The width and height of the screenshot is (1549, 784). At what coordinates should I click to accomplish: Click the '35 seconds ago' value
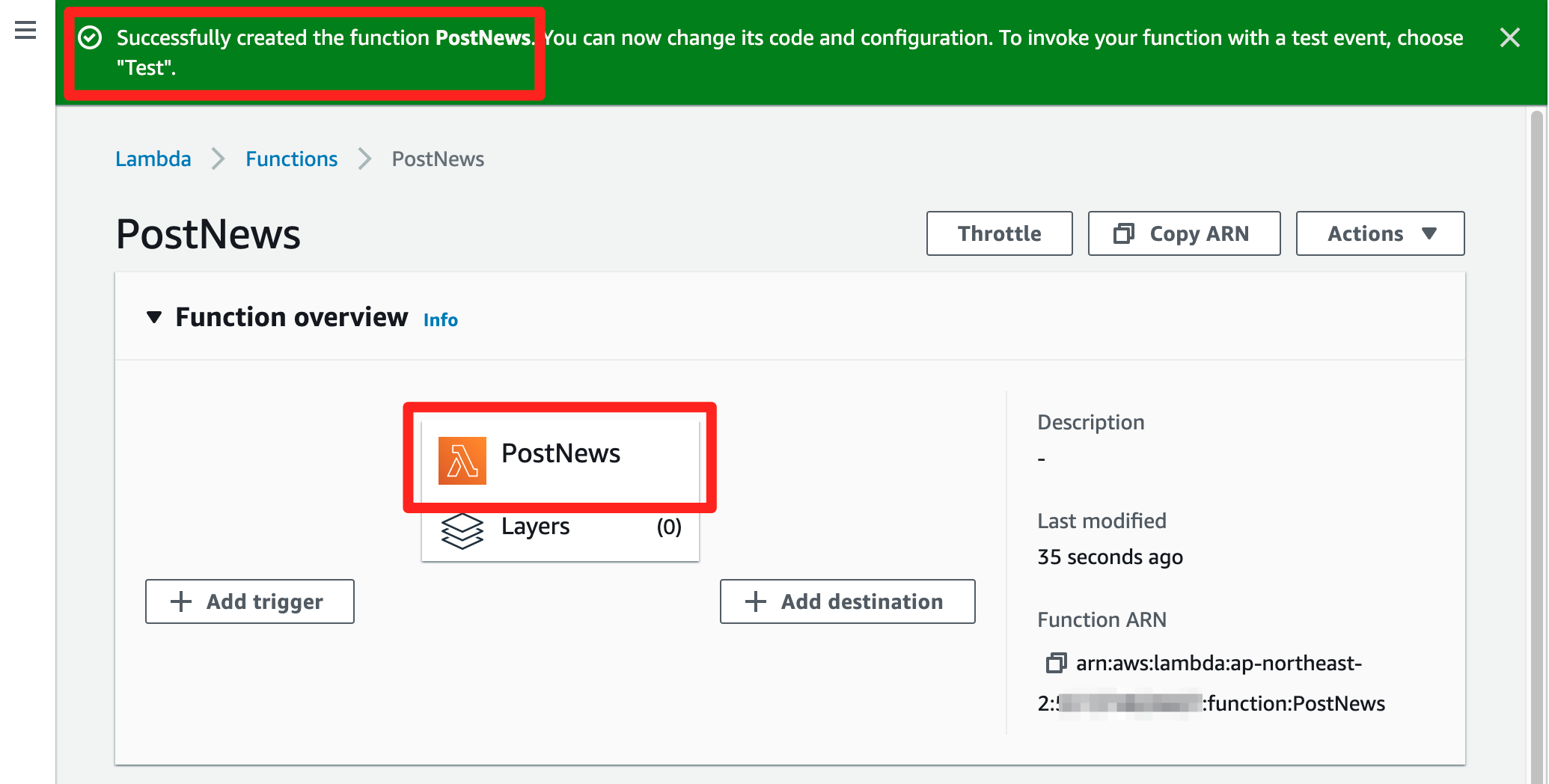1110,557
